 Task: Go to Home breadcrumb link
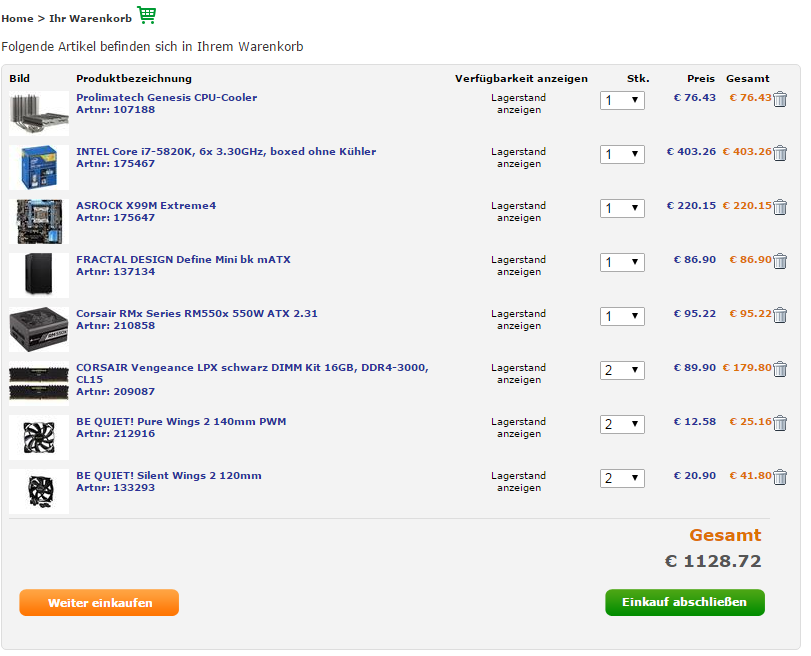click(17, 19)
